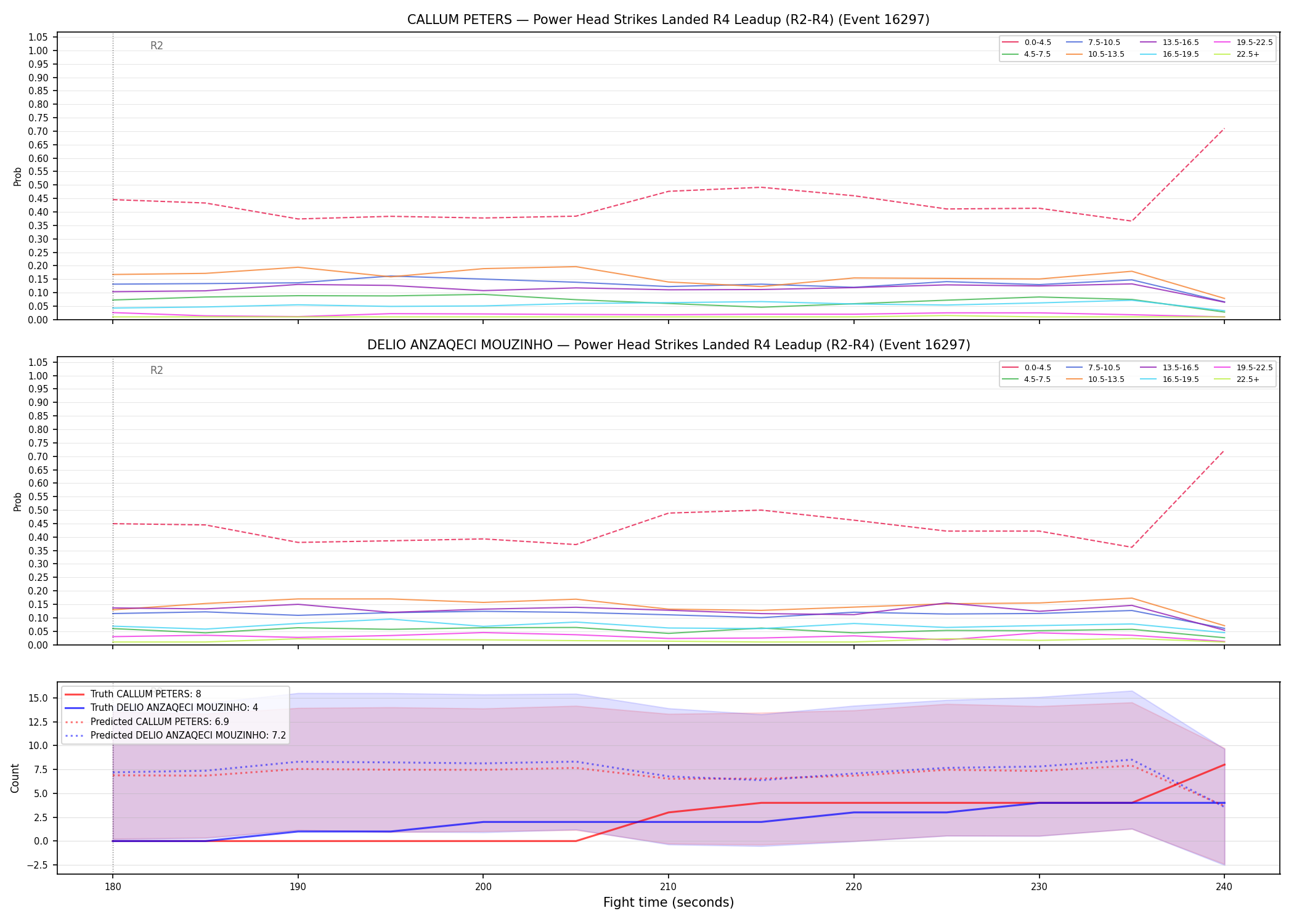Click 'Predicted DELIO ANZAQECI MOUZINHO: 7.2' legend entry
This screenshot has width=1294, height=924.
[x=176, y=735]
